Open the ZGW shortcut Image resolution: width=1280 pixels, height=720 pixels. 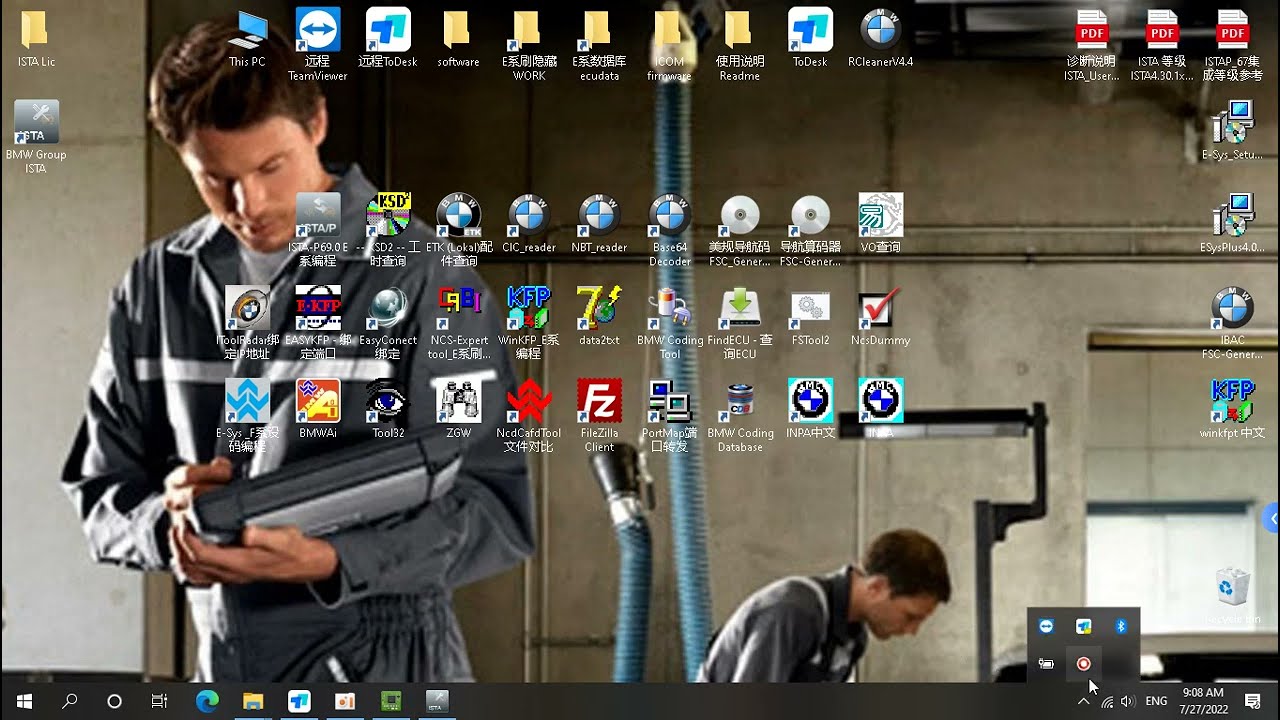[x=459, y=409]
